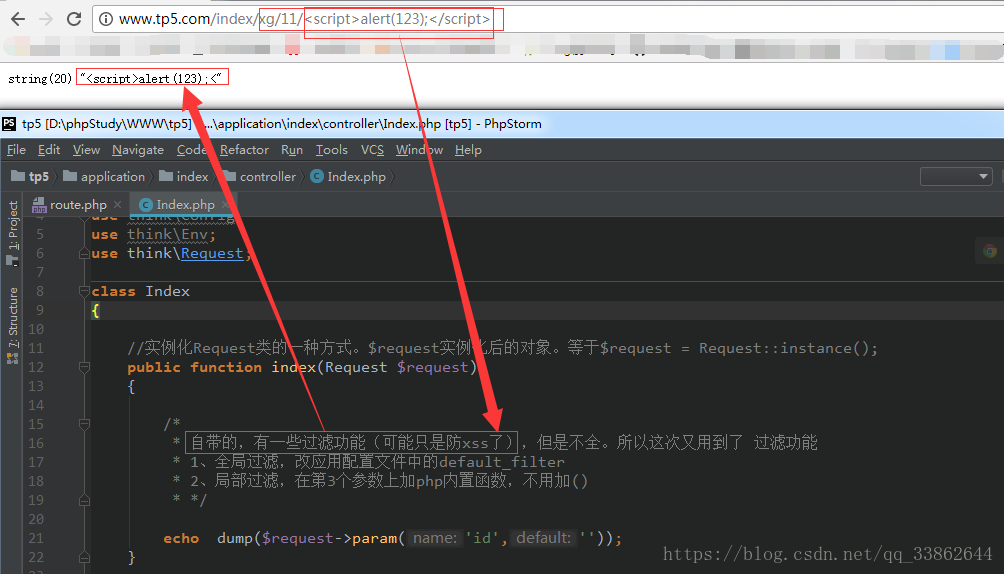Image resolution: width=1004 pixels, height=574 pixels.
Task: Click echo keyword on line 21
Action: pyautogui.click(x=181, y=538)
